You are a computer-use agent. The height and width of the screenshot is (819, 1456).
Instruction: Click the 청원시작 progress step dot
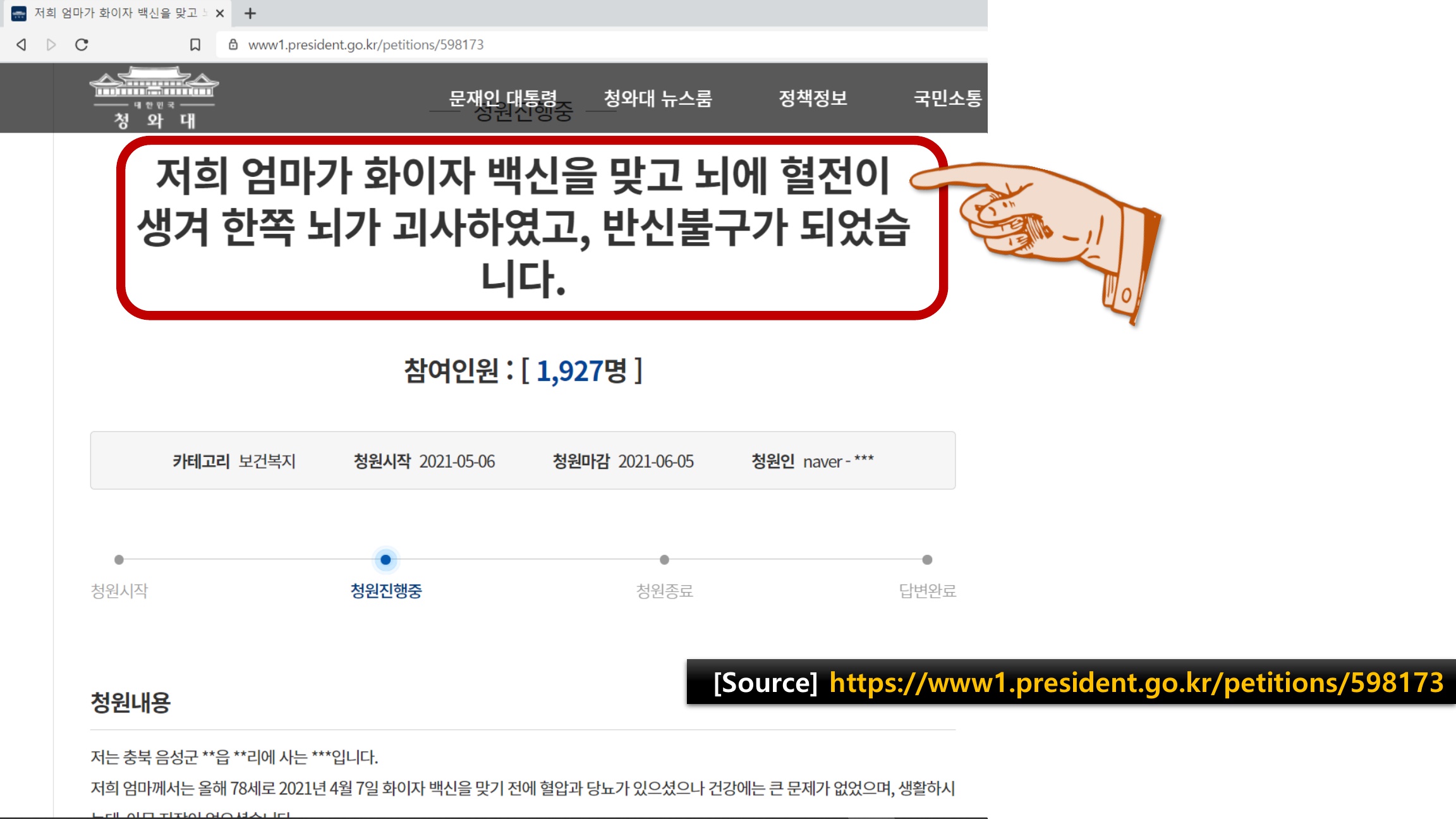click(x=119, y=560)
